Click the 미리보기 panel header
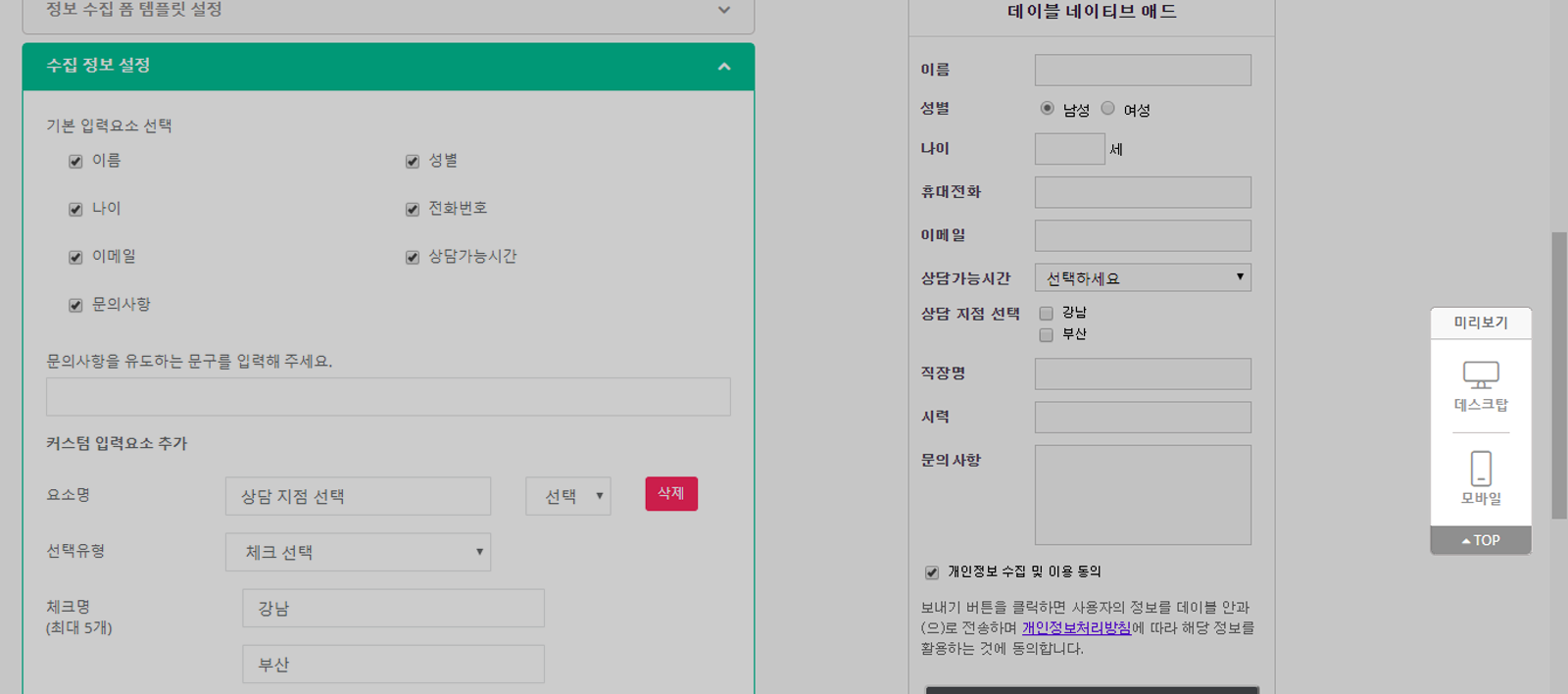This screenshot has height=694, width=1568. [1481, 322]
